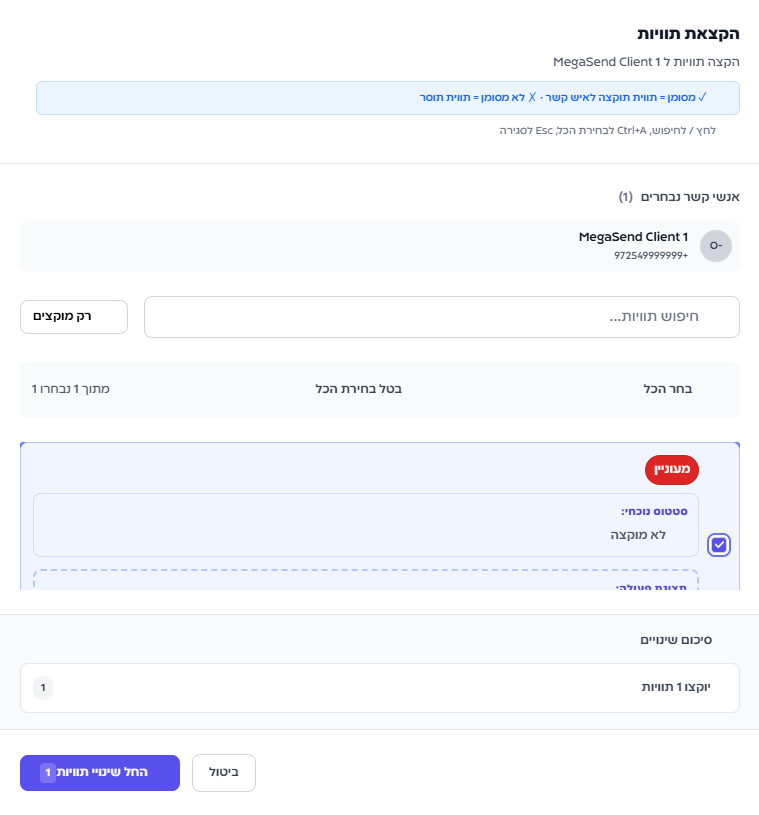The width and height of the screenshot is (759, 815).
Task: Click the red מעוניין tag badge
Action: (671, 469)
